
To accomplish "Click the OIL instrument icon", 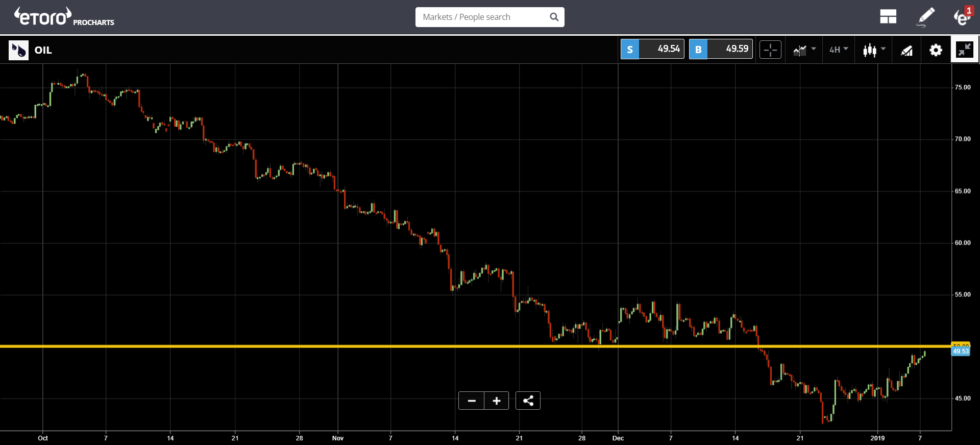I will [18, 50].
